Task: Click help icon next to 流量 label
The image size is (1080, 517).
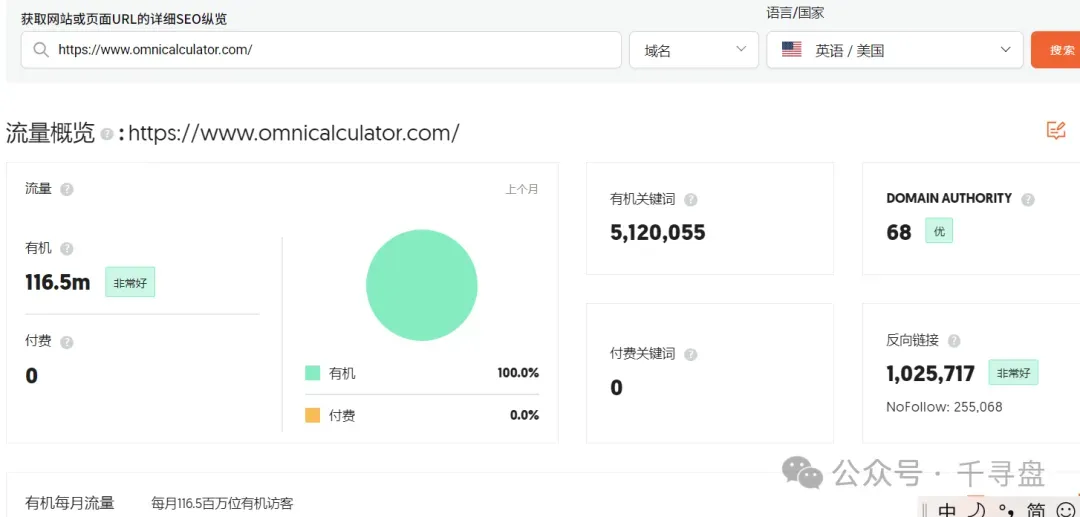Action: pyautogui.click(x=66, y=189)
